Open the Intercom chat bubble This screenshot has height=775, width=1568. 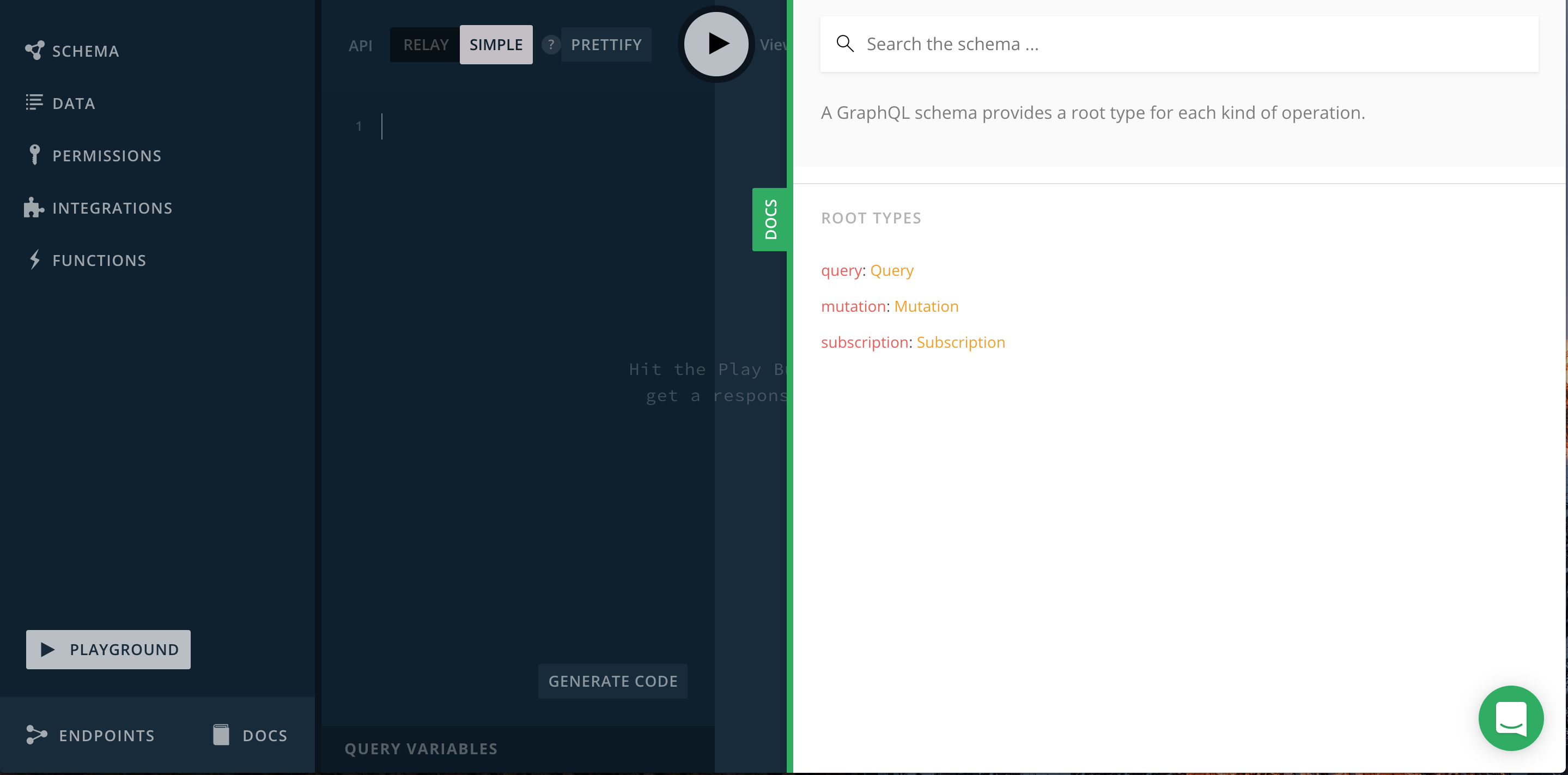(x=1511, y=718)
